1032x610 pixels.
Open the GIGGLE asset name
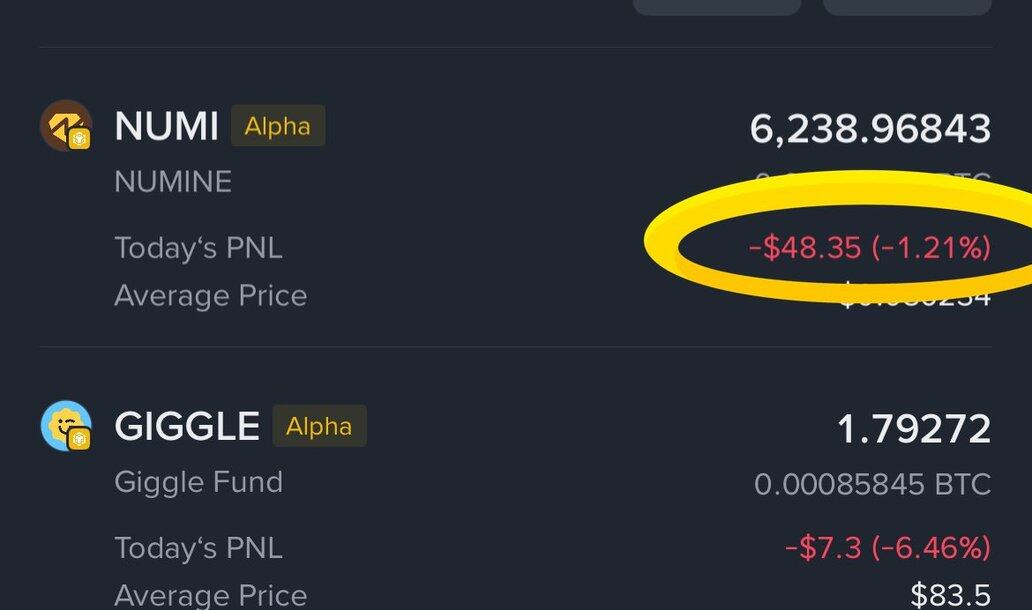[187, 427]
